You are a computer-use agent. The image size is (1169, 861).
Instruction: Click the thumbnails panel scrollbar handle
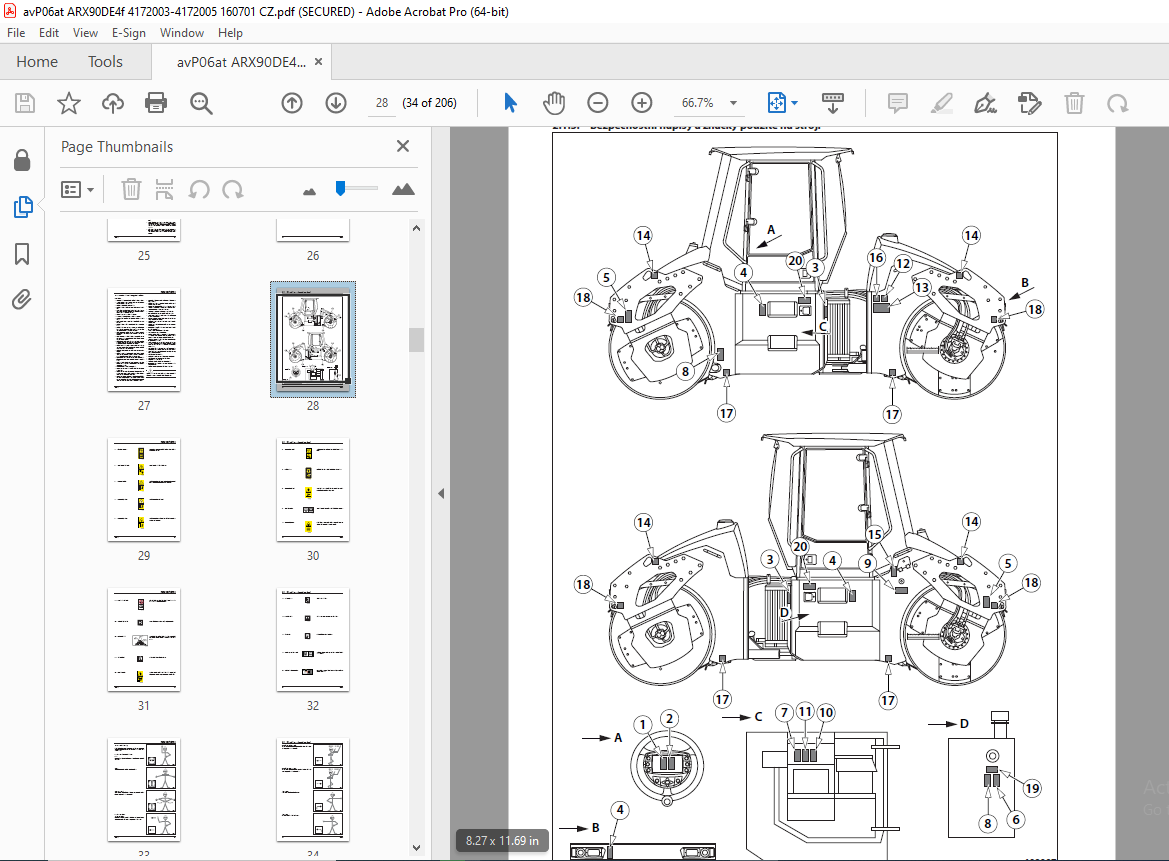click(x=416, y=340)
